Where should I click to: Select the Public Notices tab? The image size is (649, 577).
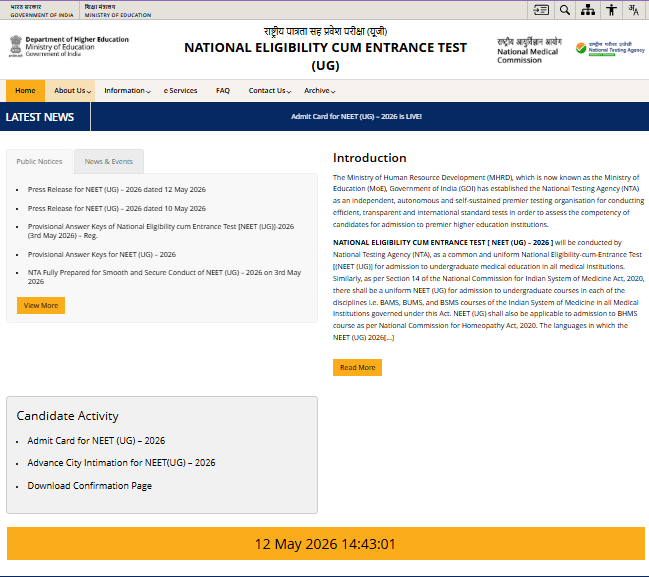[x=39, y=161]
